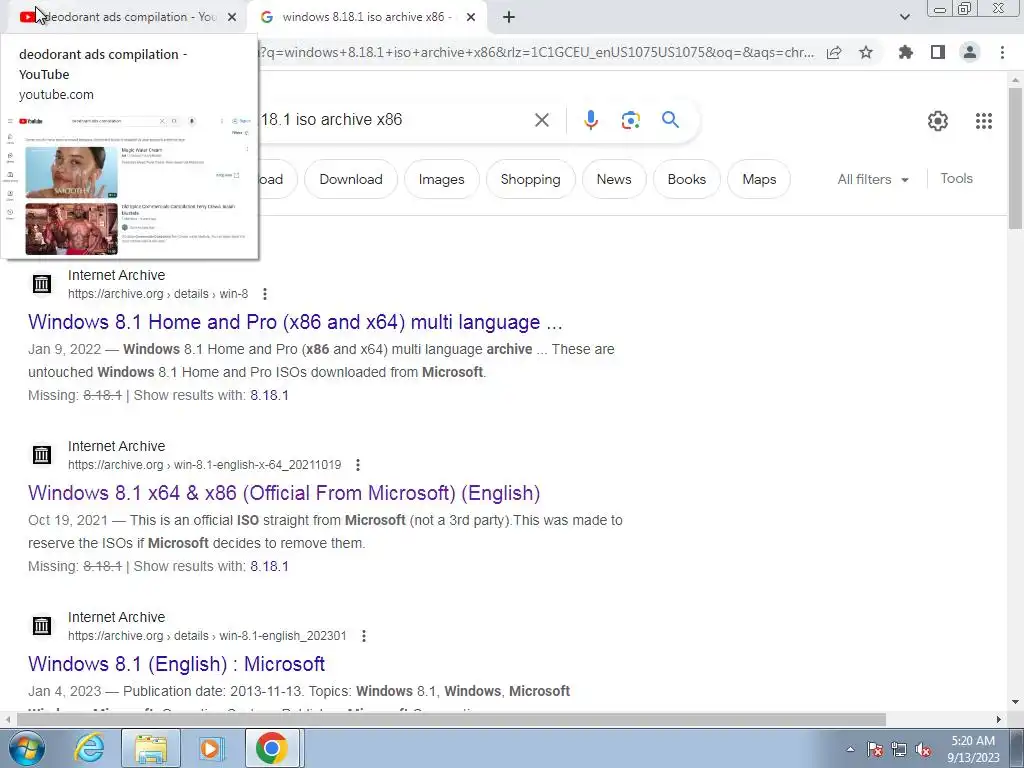Screen dimensions: 1024x768
Task: Show results with 8.18.1 under first result
Action: [269, 395]
